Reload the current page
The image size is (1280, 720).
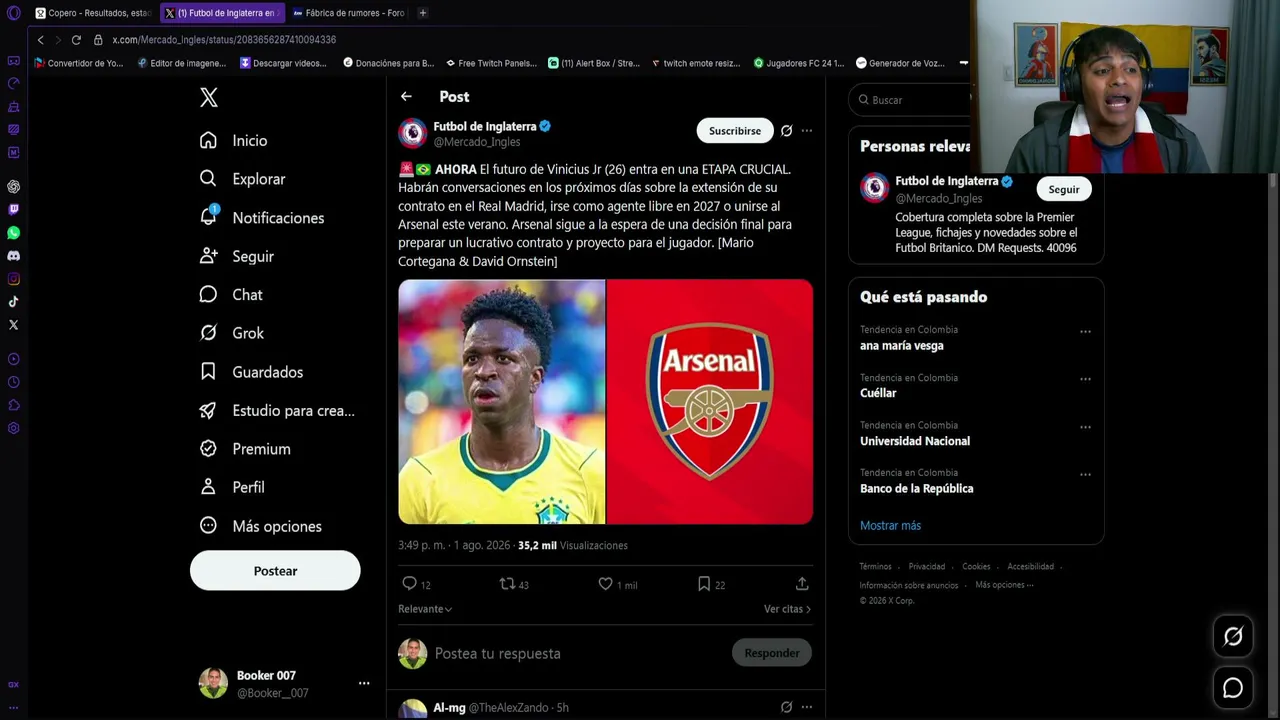(76, 40)
